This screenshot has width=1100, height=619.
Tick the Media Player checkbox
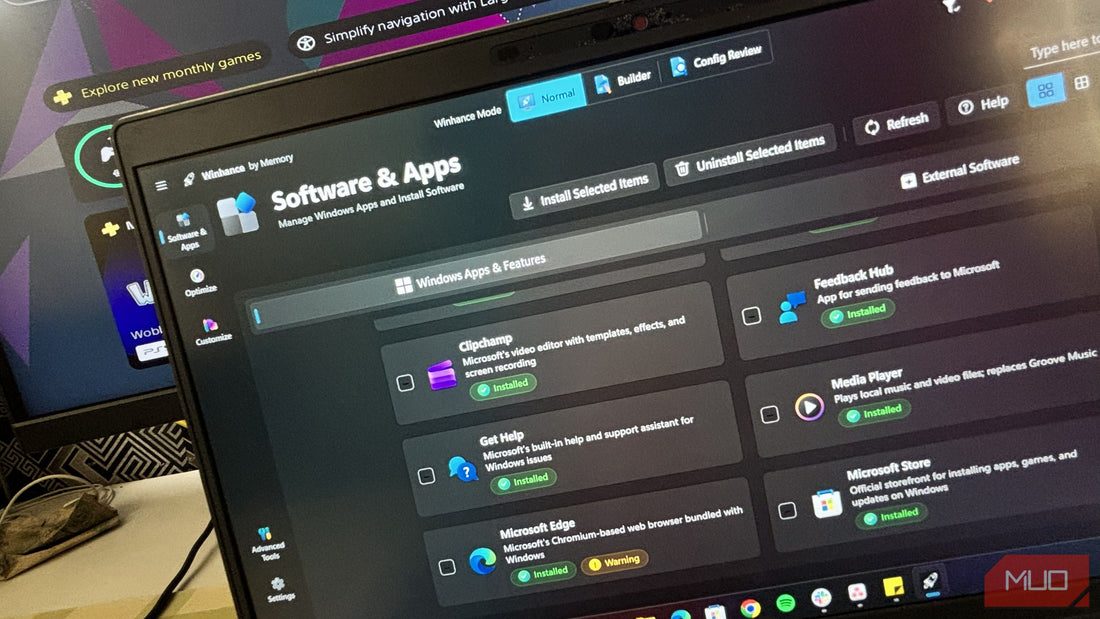coord(770,414)
